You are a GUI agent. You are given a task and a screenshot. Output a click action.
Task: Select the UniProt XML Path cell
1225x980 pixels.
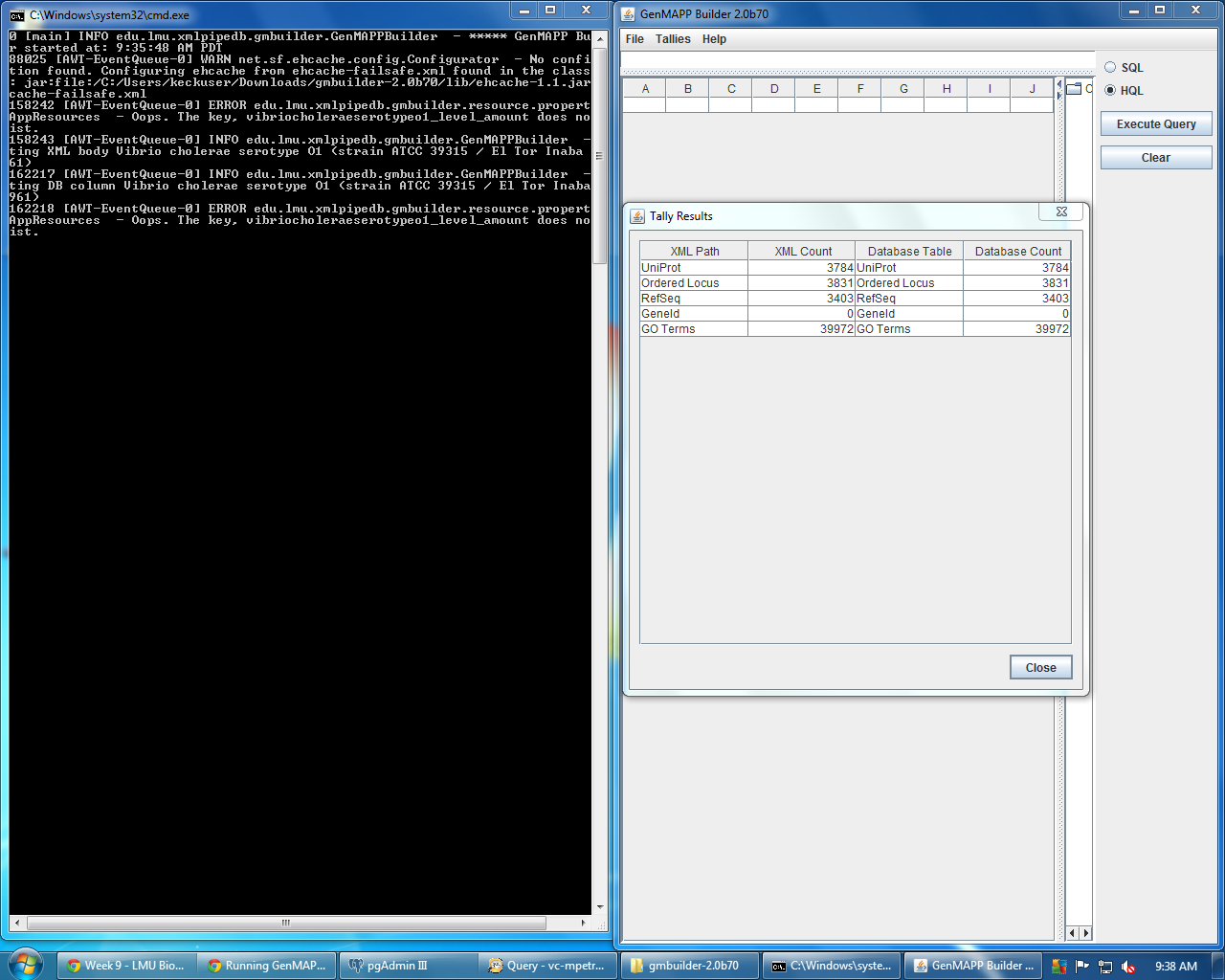(x=694, y=268)
